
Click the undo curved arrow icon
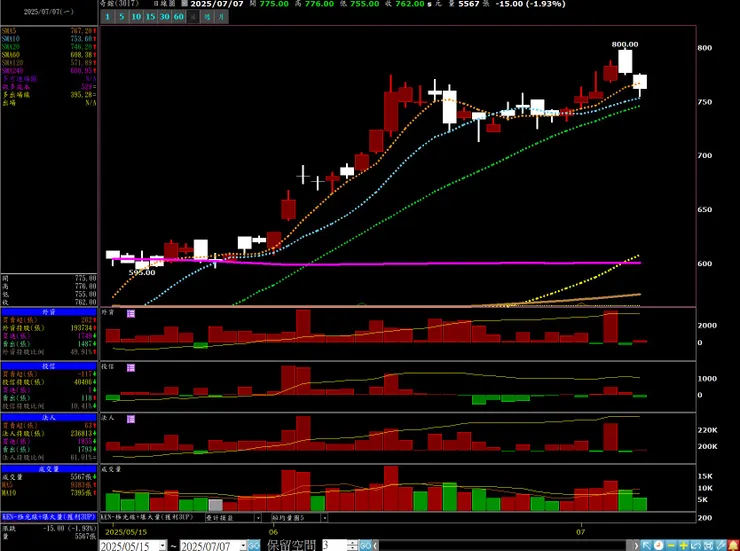(x=696, y=545)
